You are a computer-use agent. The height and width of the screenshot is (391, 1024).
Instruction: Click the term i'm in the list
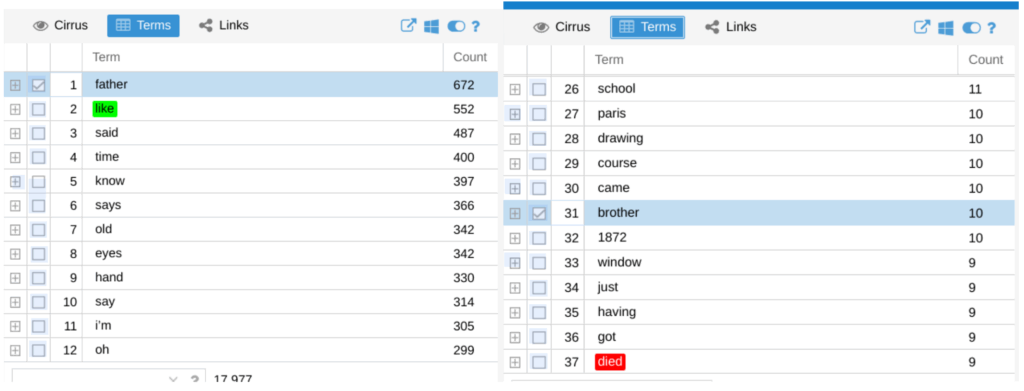(103, 326)
